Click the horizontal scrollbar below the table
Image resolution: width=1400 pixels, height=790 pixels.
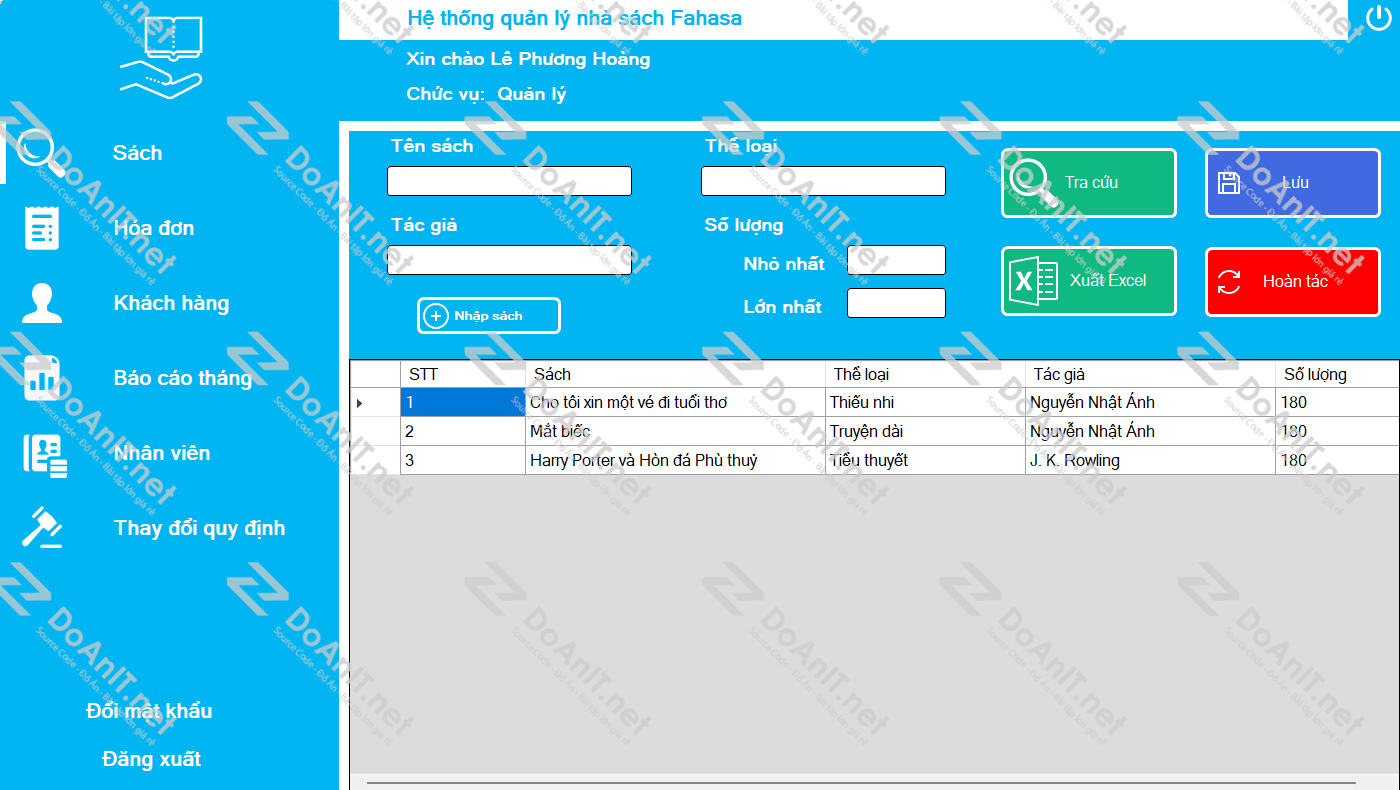point(860,782)
